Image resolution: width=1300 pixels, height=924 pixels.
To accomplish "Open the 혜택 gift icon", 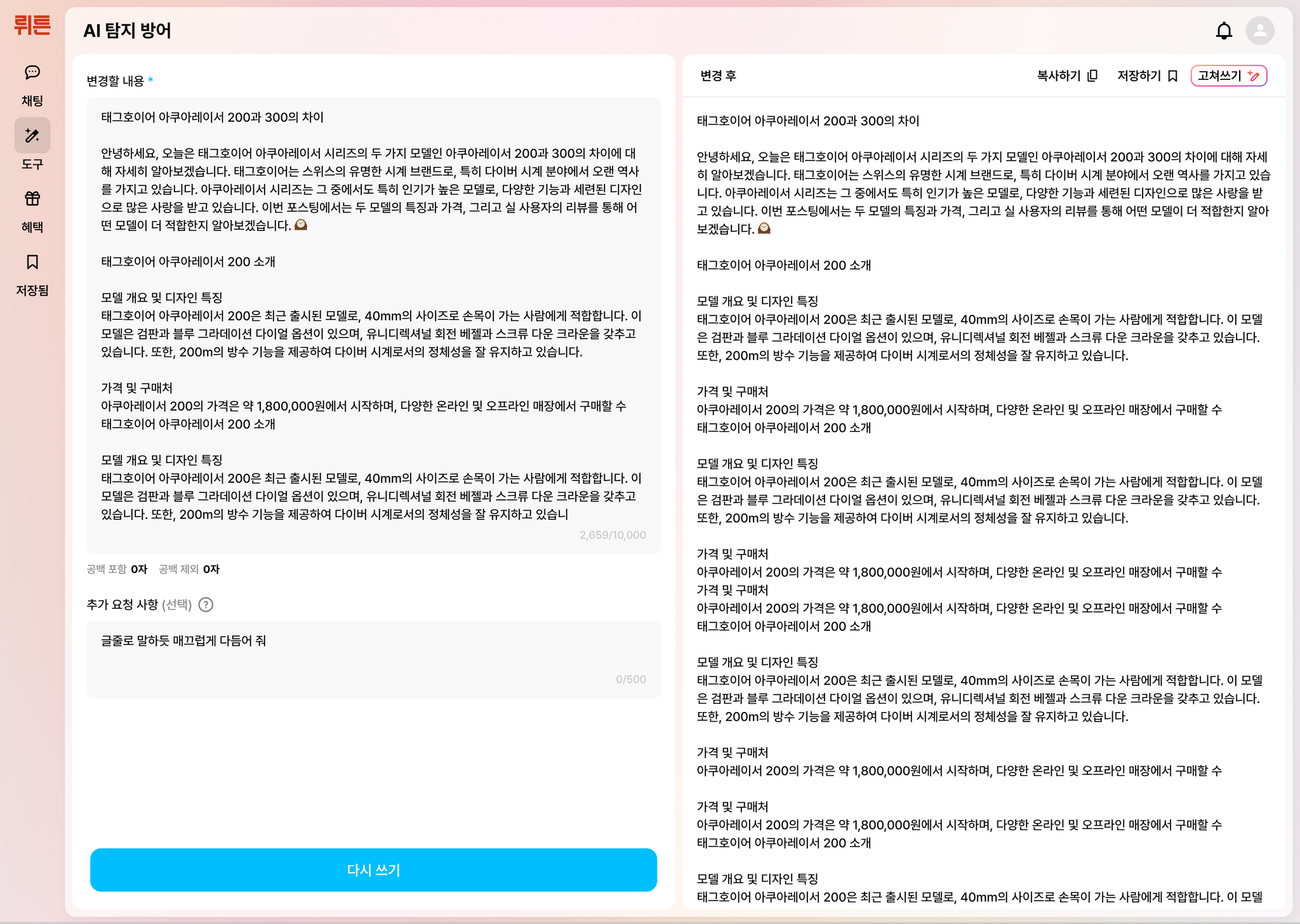I will point(32,199).
